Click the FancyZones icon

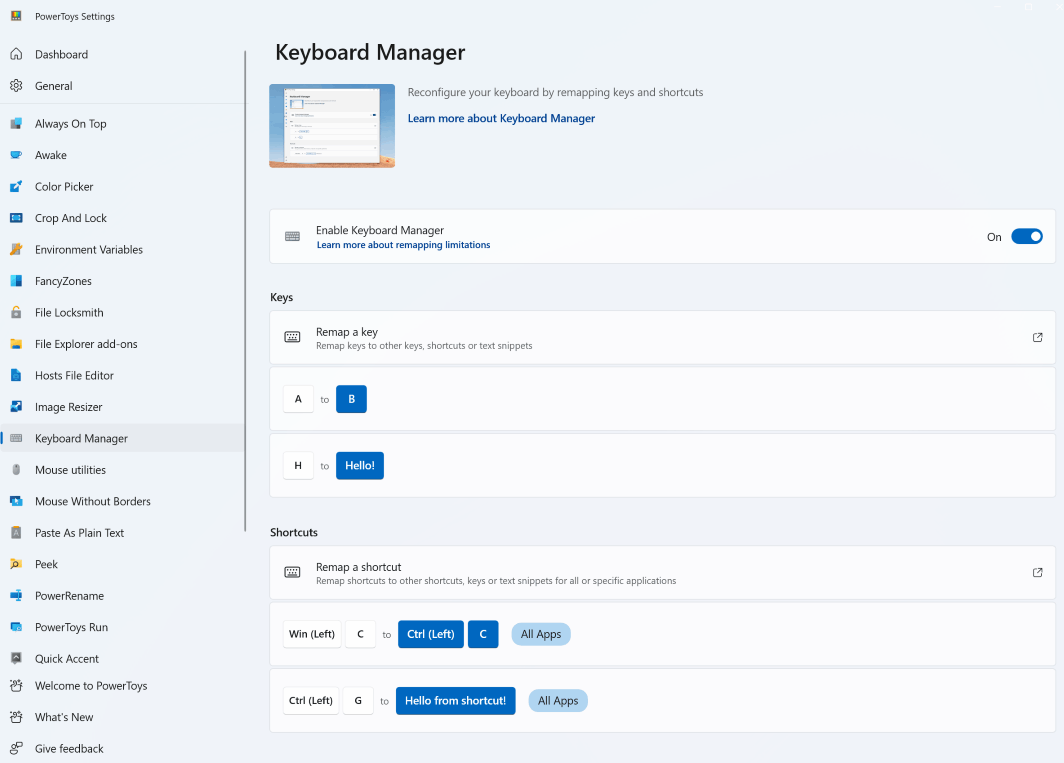coord(16,281)
